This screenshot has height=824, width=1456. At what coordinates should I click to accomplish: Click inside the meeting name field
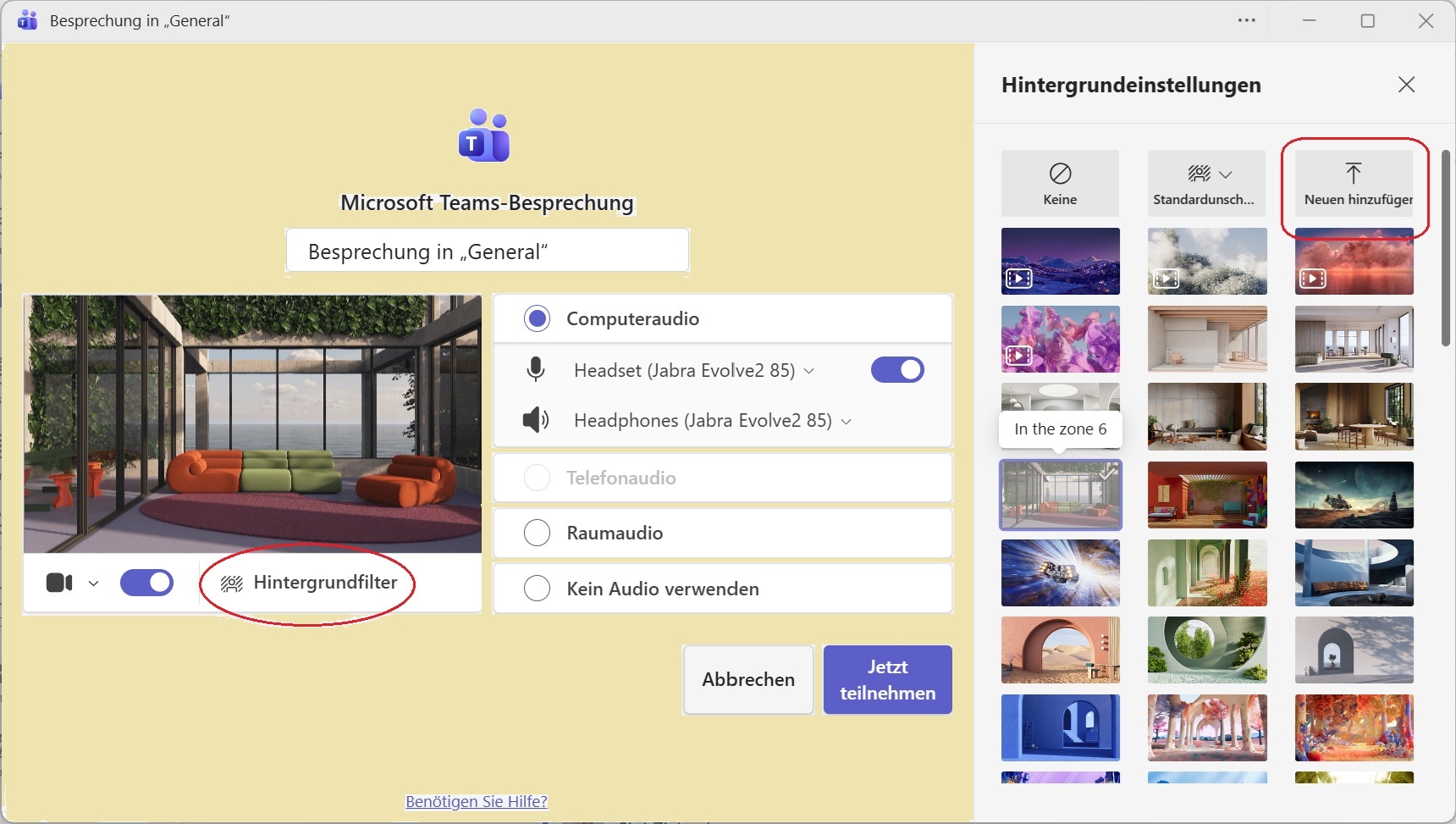[487, 251]
